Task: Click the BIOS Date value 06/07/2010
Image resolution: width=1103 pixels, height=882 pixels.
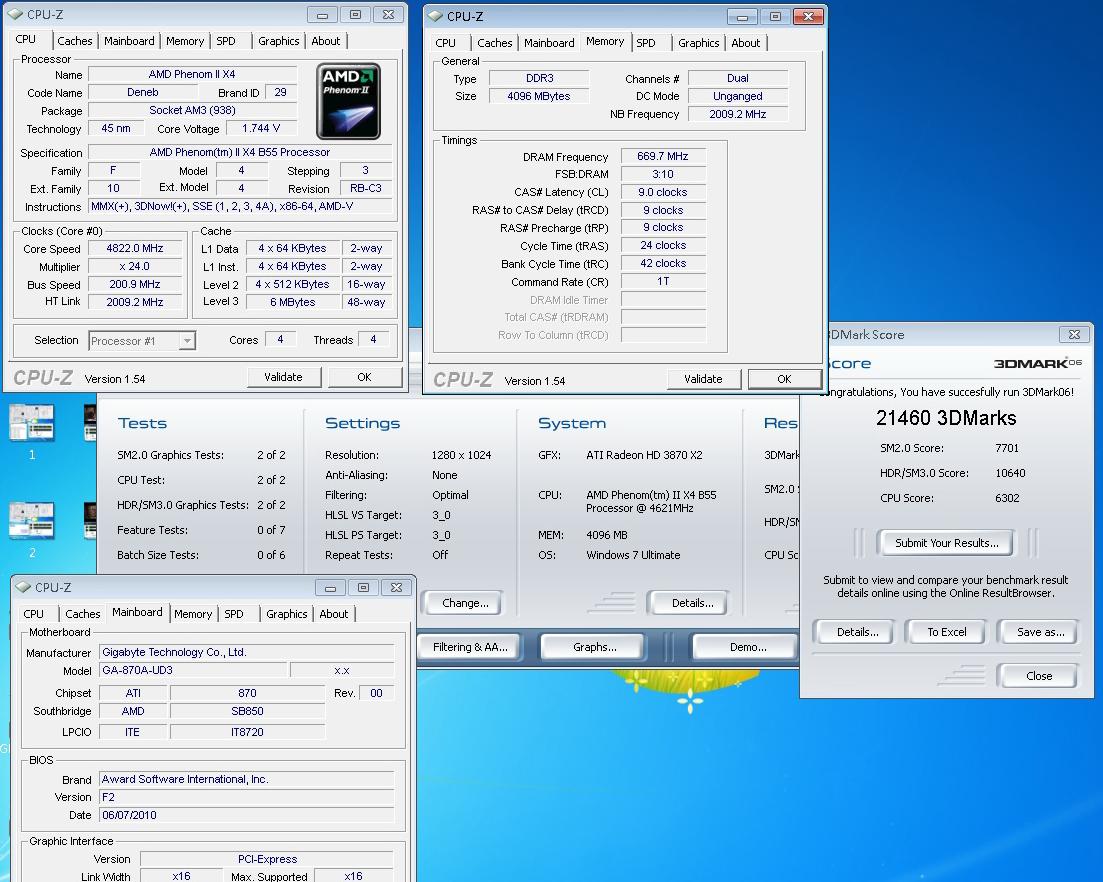Action: 247,815
